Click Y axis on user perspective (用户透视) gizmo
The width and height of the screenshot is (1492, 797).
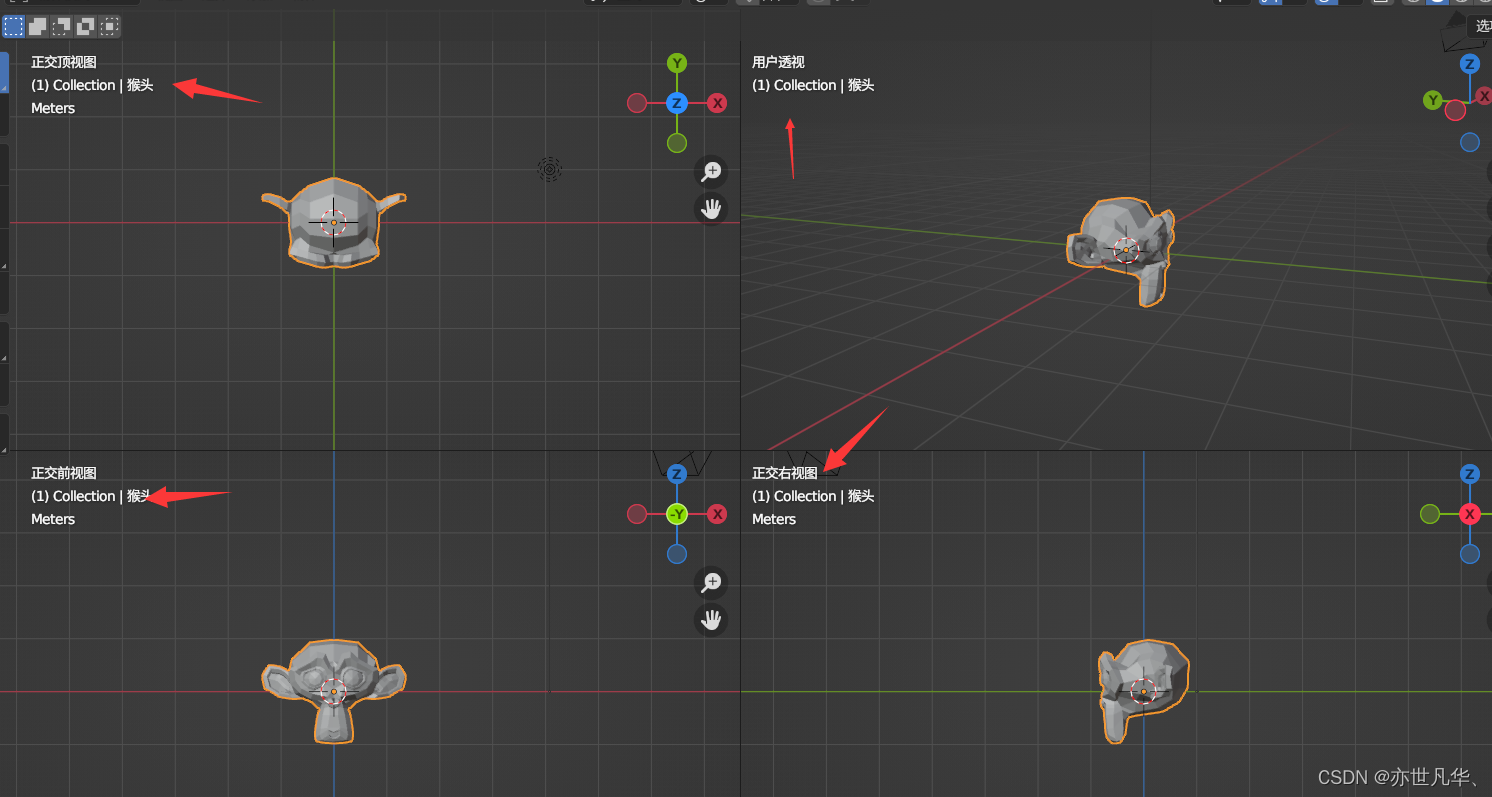pos(1433,100)
